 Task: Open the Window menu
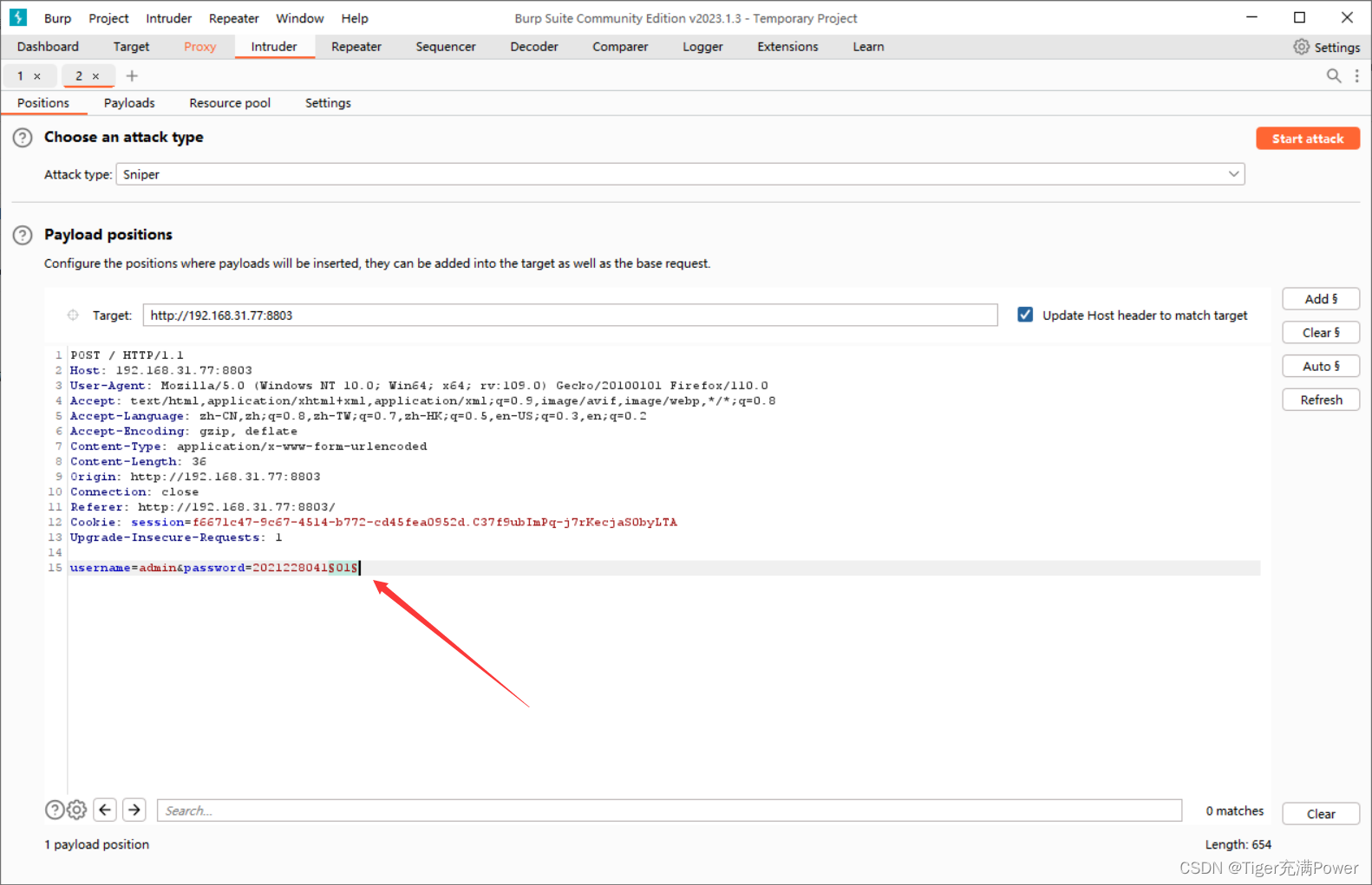[x=300, y=18]
